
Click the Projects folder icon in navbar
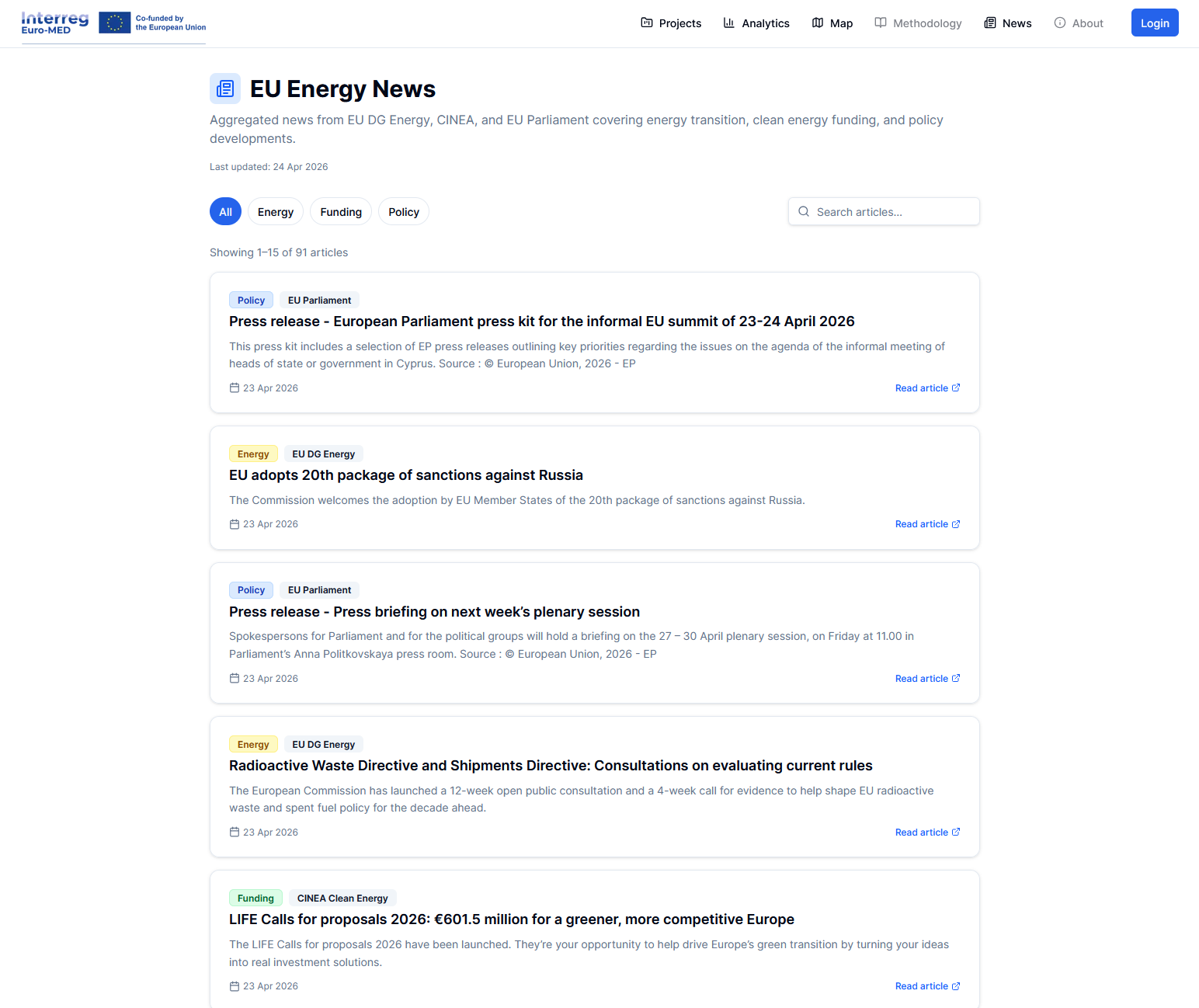(647, 23)
